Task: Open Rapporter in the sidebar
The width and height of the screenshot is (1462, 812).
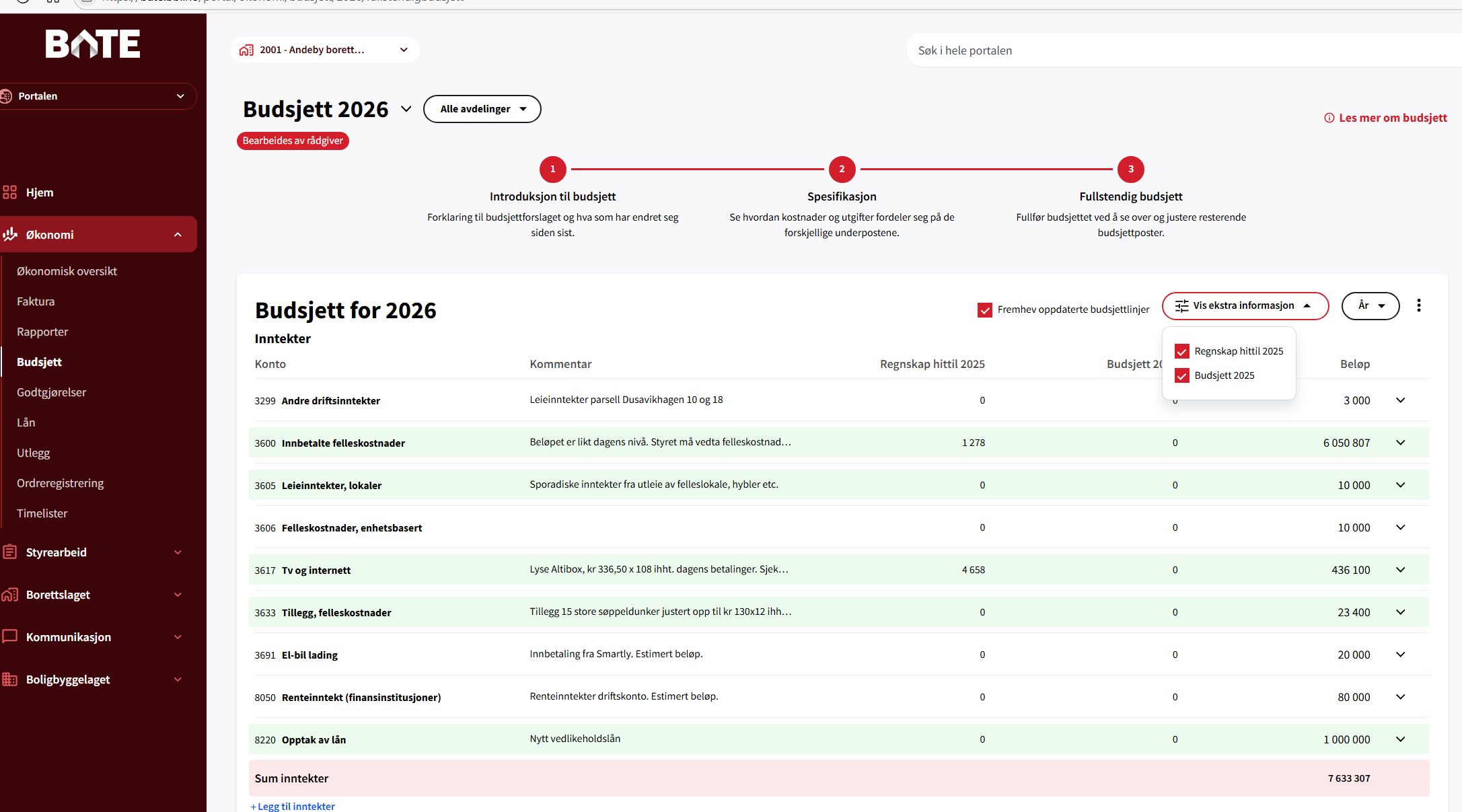Action: [x=42, y=332]
